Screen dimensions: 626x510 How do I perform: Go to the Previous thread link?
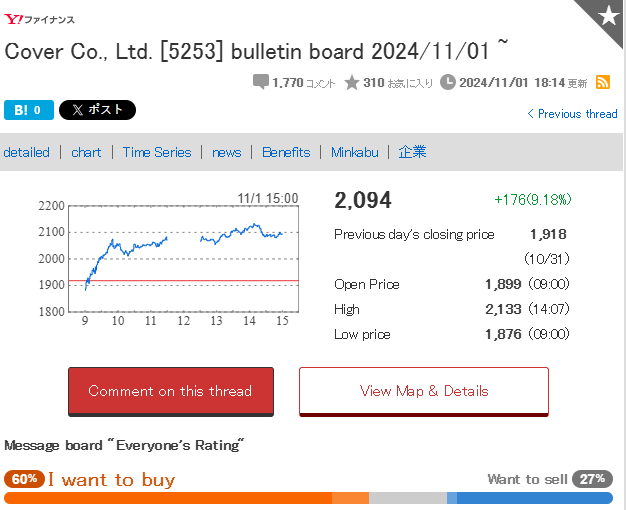point(572,114)
